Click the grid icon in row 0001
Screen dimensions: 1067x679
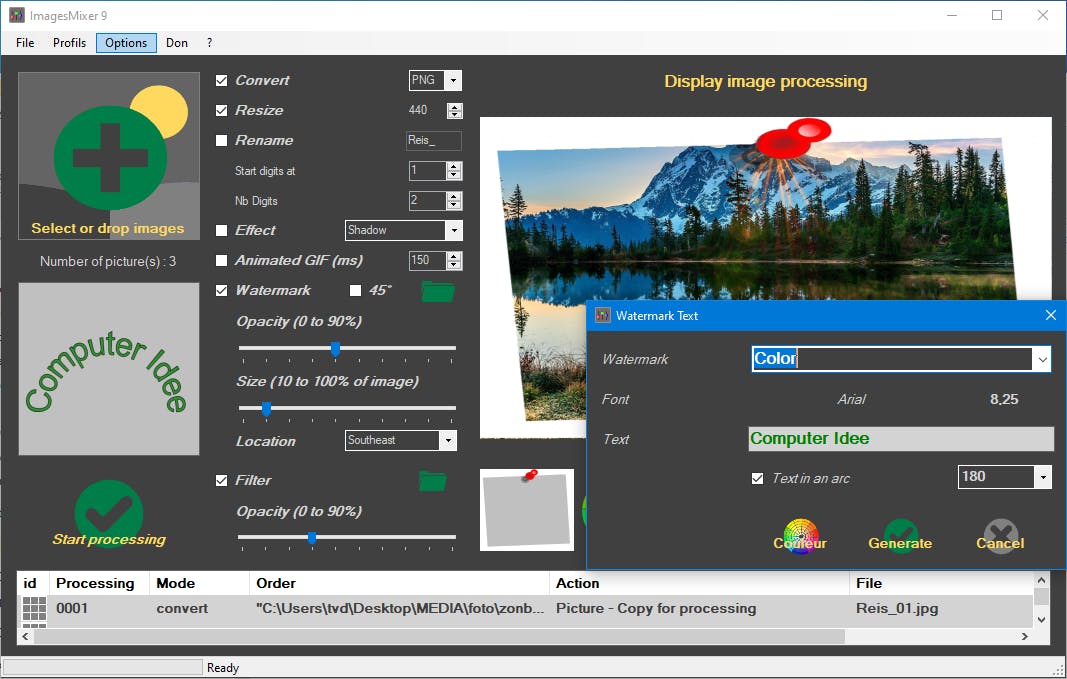click(34, 610)
